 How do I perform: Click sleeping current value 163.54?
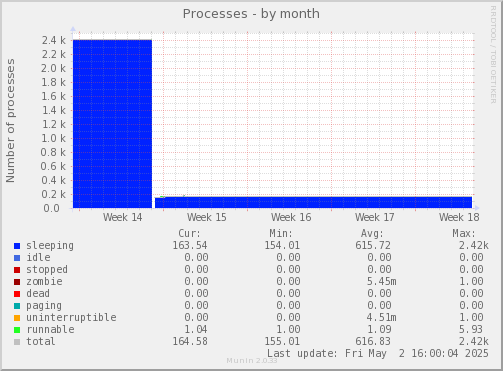click(x=190, y=245)
